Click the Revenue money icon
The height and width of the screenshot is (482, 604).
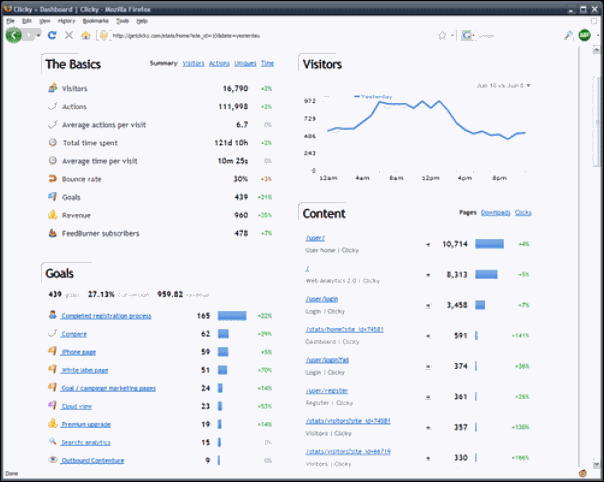point(52,215)
